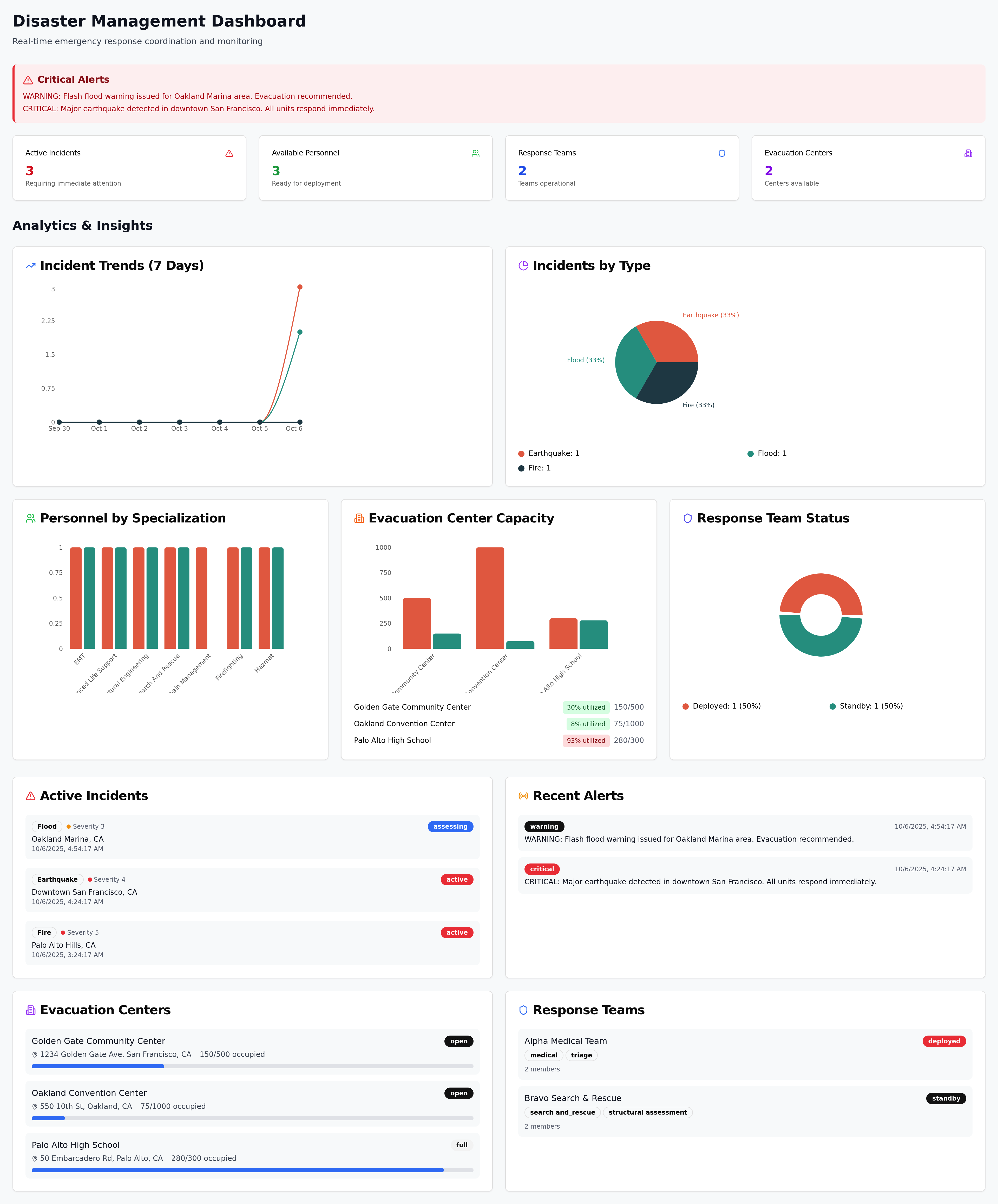Click the Critical Alerts warning triangle icon
This screenshot has width=998, height=1204.
[28, 80]
